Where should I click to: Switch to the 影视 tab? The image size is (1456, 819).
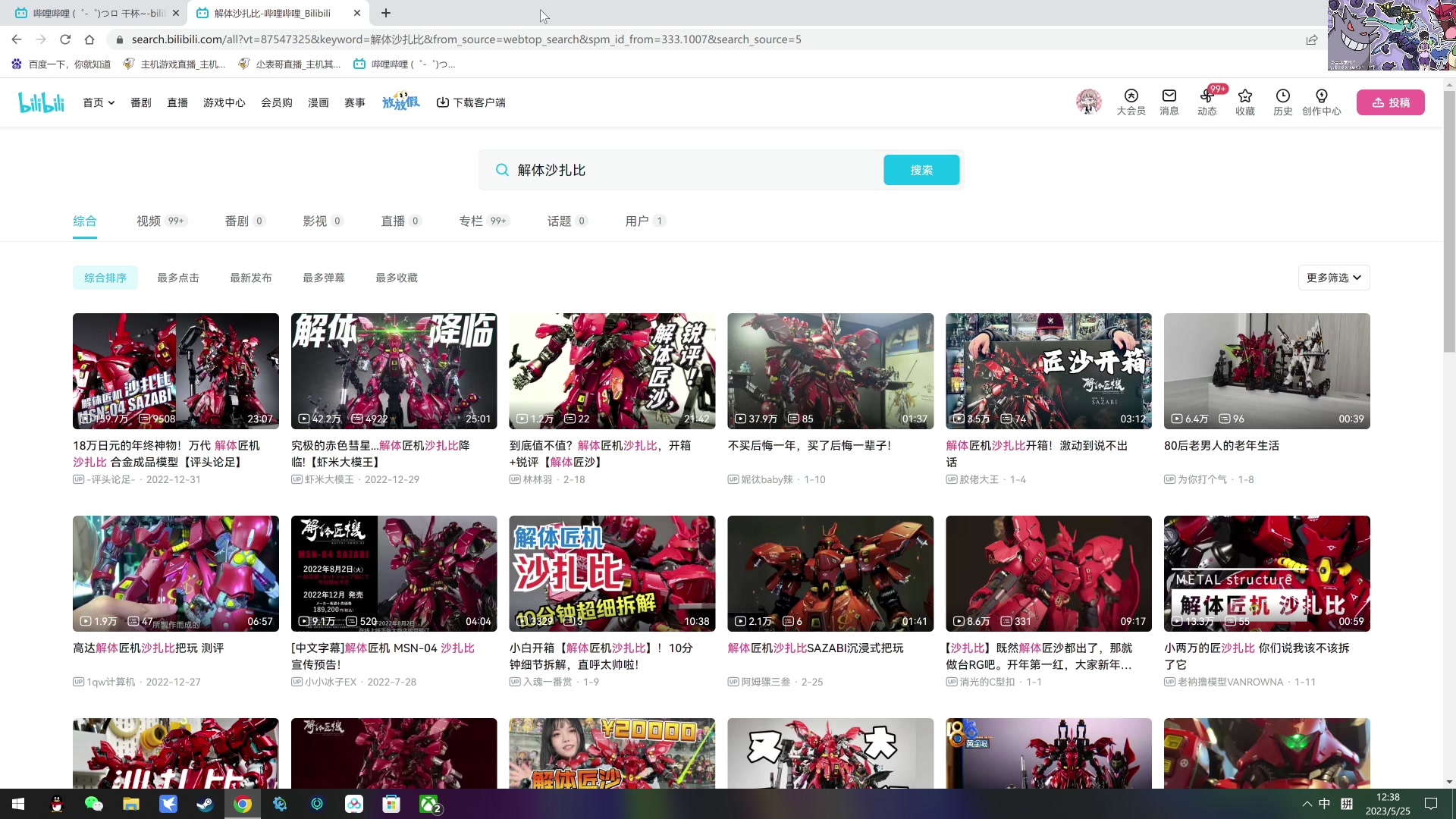pos(323,221)
